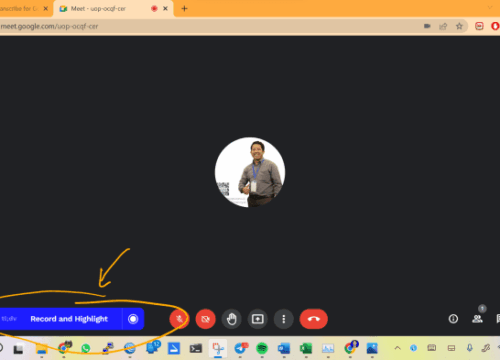Open a new browser tab
The width and height of the screenshot is (500, 360).
[184, 9]
